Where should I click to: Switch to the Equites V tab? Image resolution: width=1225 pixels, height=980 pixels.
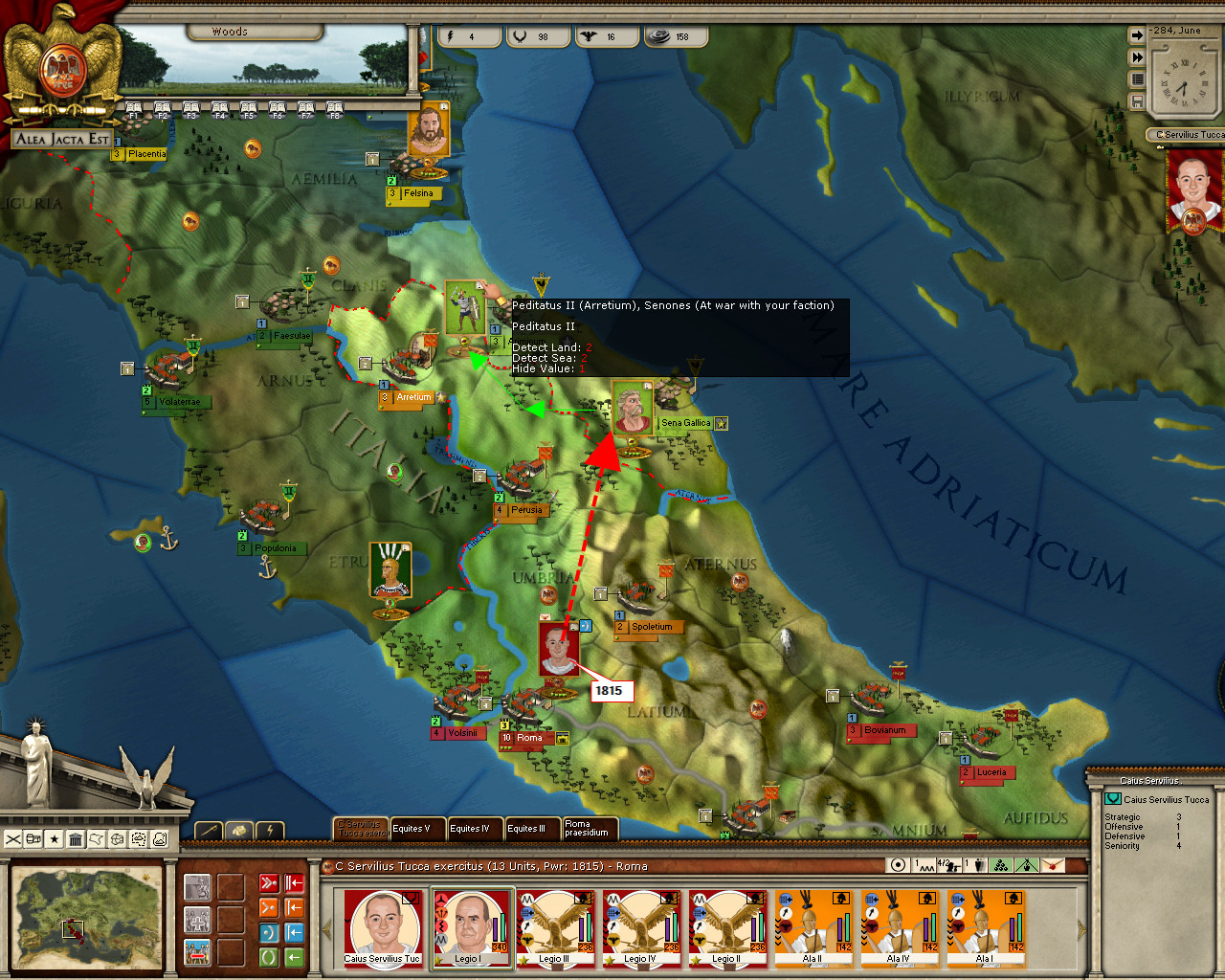click(415, 829)
